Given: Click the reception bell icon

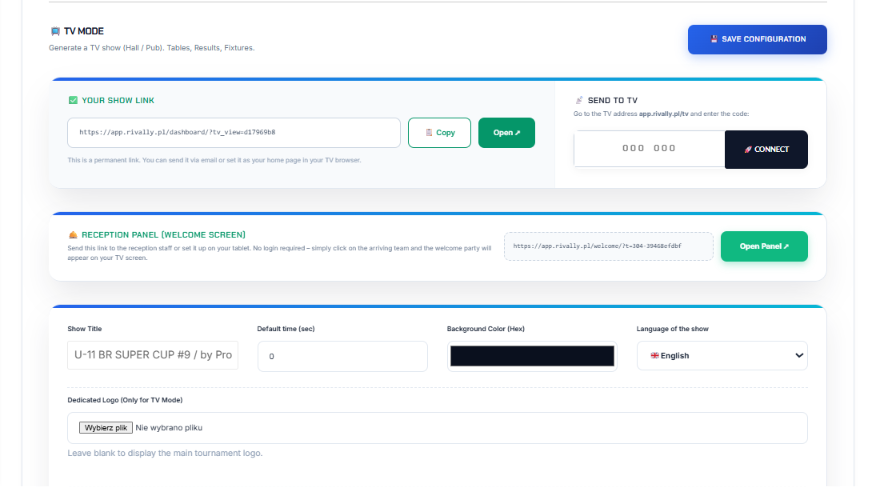Looking at the screenshot, I should pos(73,235).
